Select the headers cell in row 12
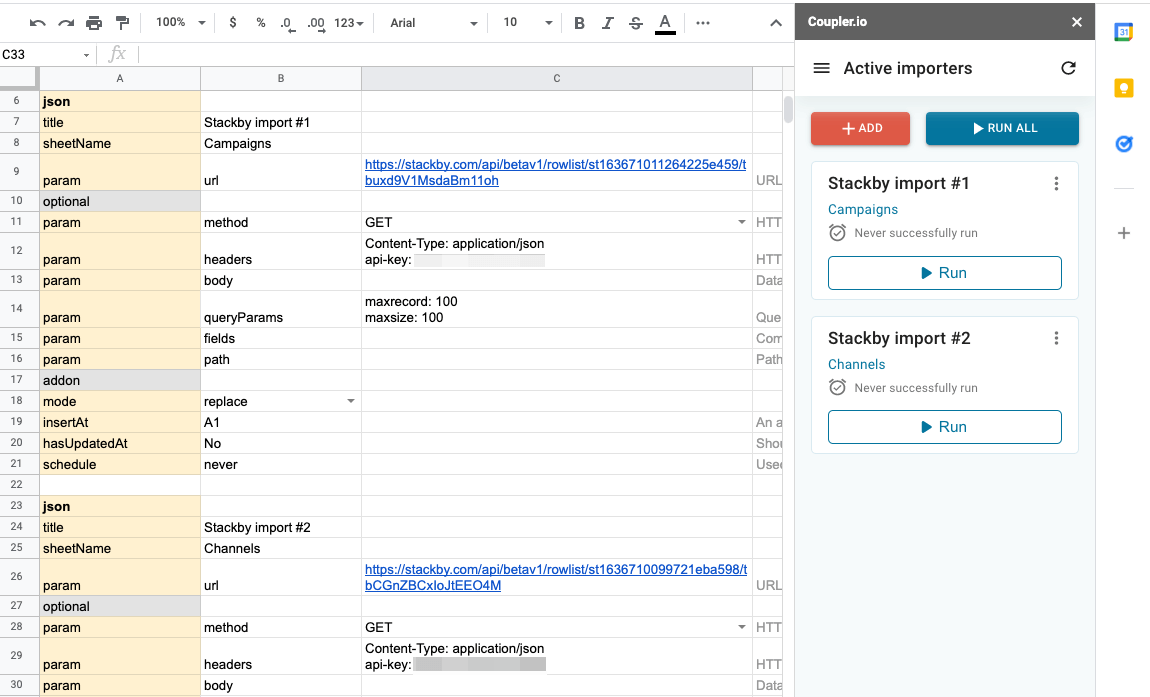 (281, 252)
